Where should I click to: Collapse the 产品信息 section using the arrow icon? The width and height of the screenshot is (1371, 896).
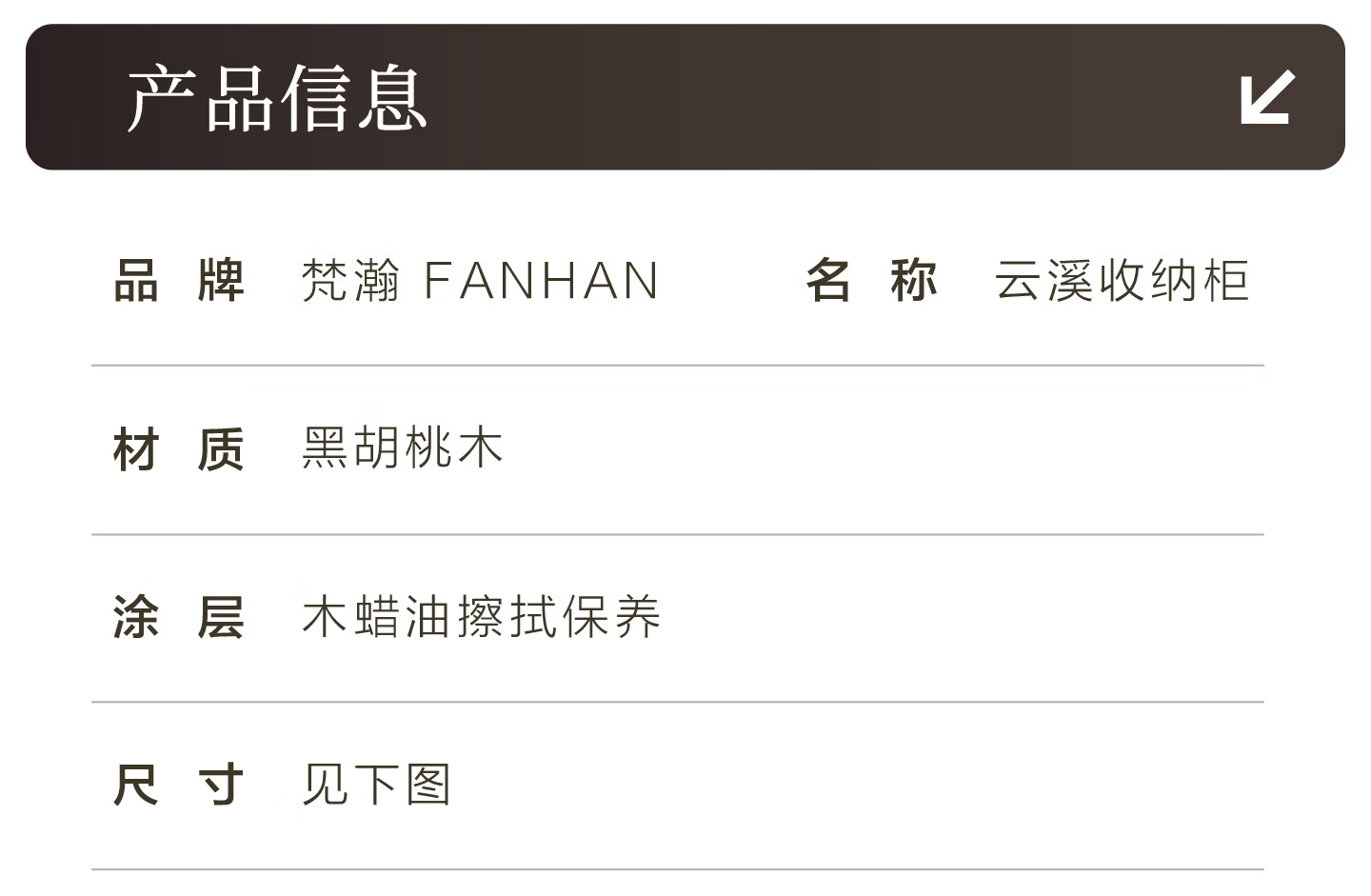point(1267,97)
